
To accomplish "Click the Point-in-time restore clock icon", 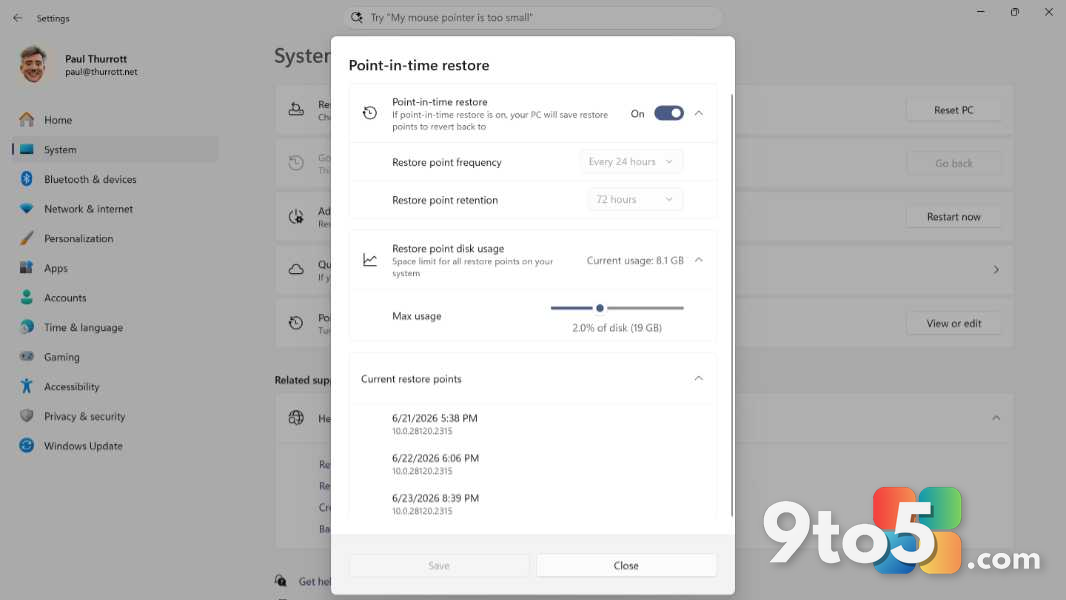I will 370,113.
